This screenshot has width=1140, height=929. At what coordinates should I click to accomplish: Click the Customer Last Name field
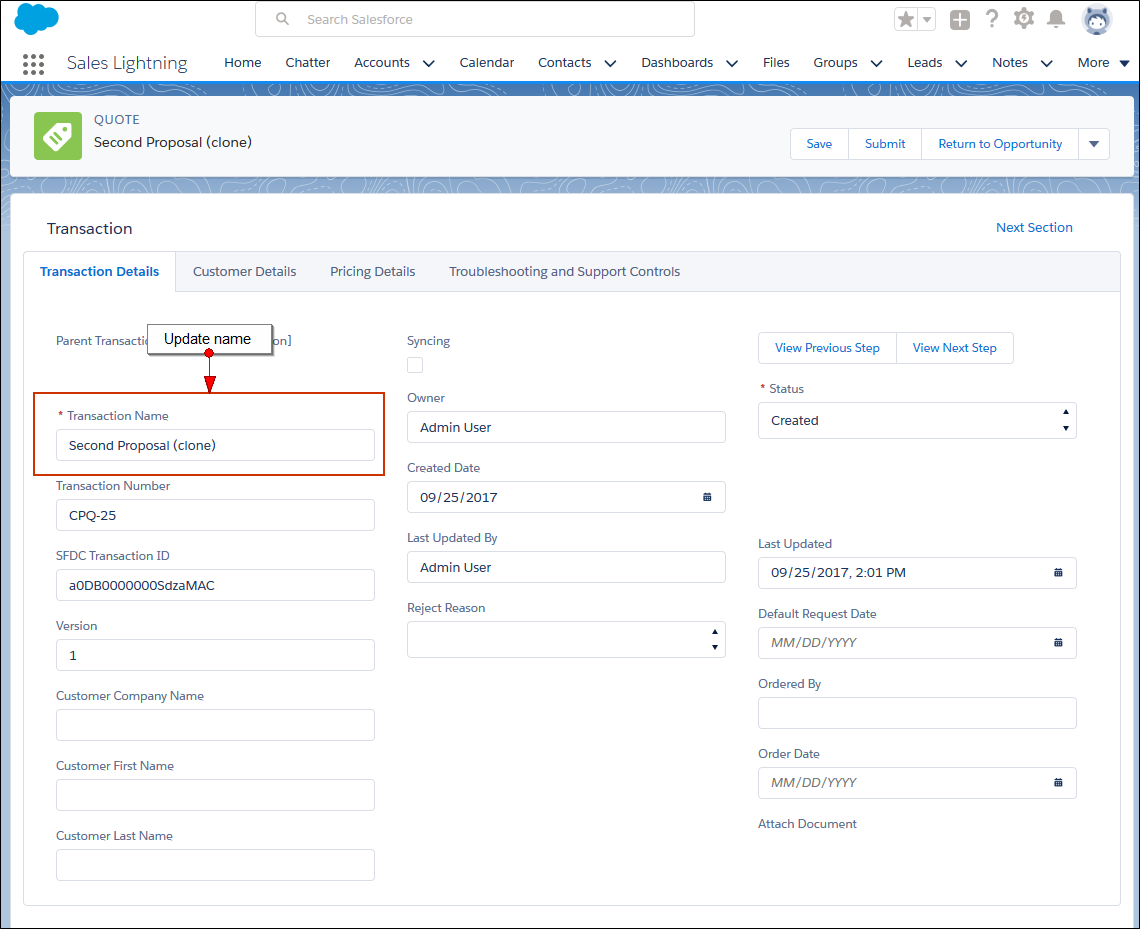[215, 865]
